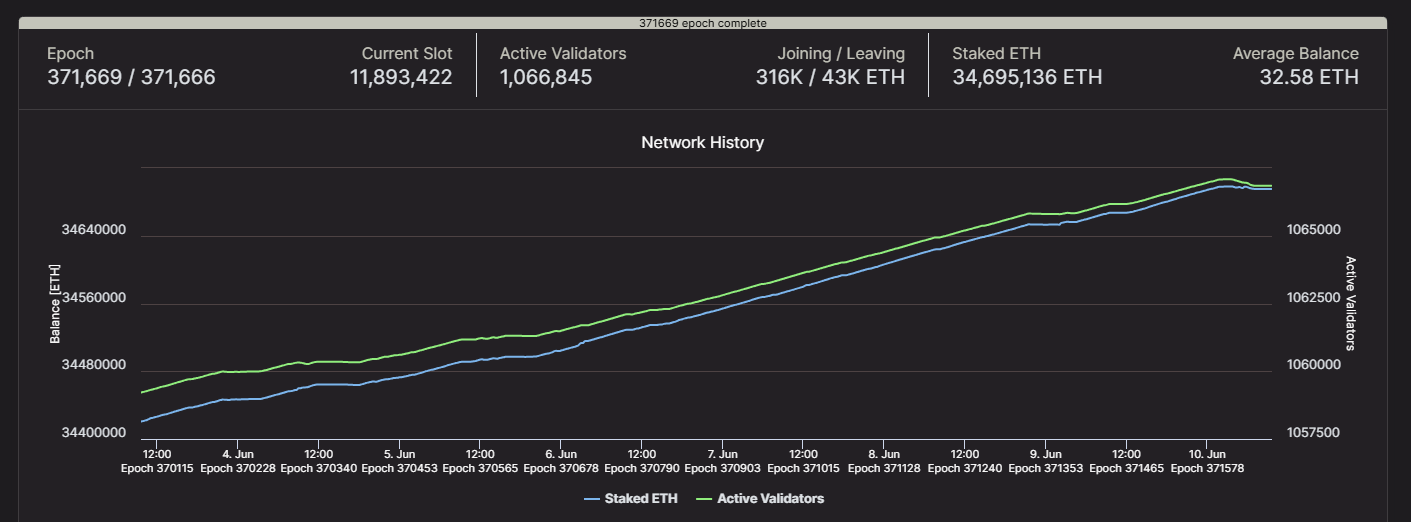Click the 10. Jun Epoch 371578 axis label

point(1207,460)
